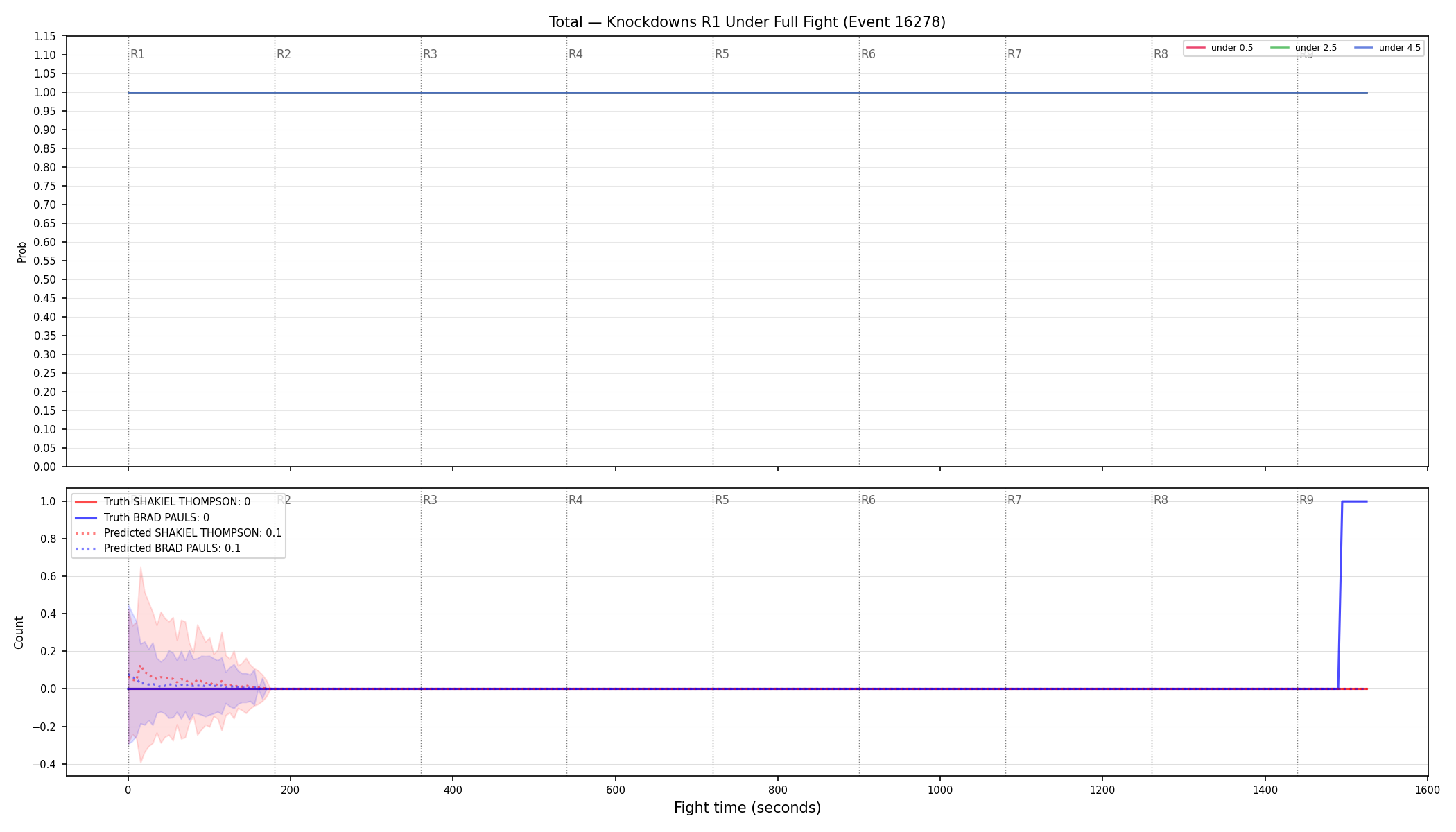Screen dimensions: 1456x832
Task: Click the 'Fight time (seconds)' axis label
Action: pos(747,808)
